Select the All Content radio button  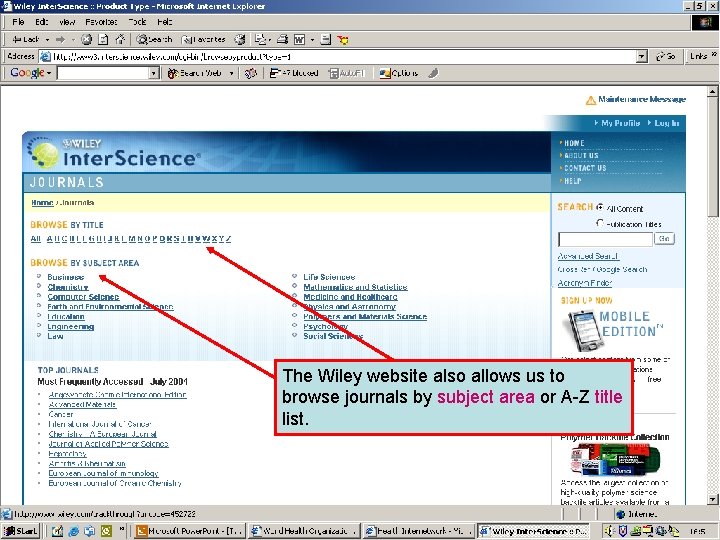pyautogui.click(x=600, y=207)
